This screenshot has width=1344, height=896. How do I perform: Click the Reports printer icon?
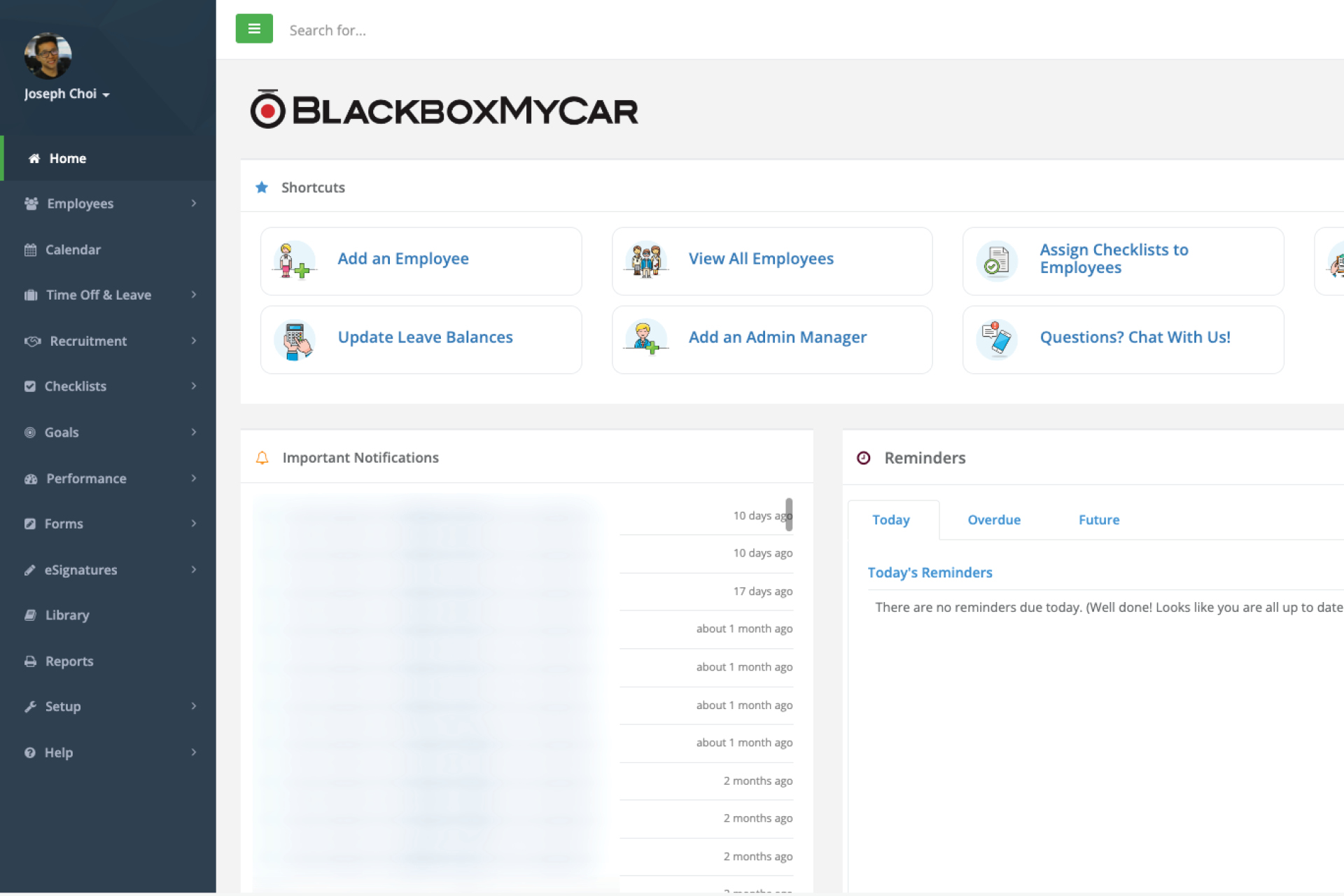30,661
